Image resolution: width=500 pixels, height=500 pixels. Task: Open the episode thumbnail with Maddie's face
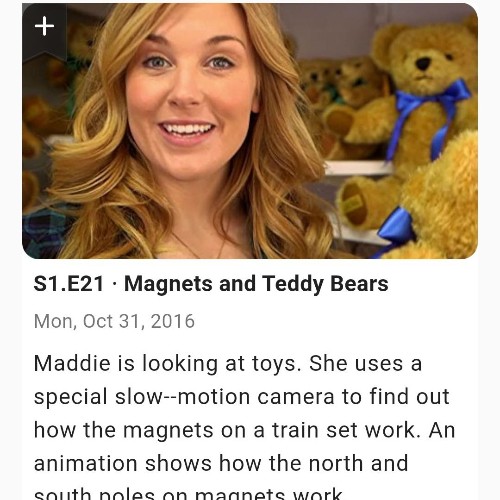(x=250, y=131)
